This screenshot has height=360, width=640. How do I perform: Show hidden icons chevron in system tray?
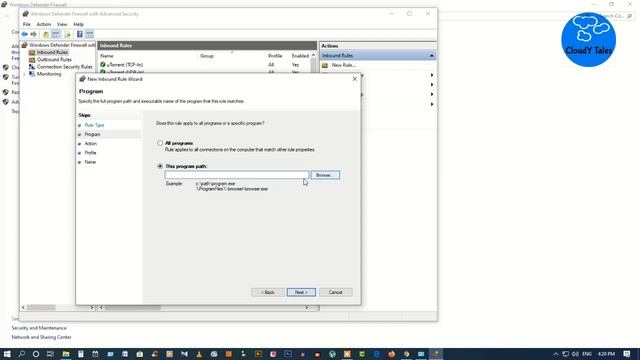[556, 354]
